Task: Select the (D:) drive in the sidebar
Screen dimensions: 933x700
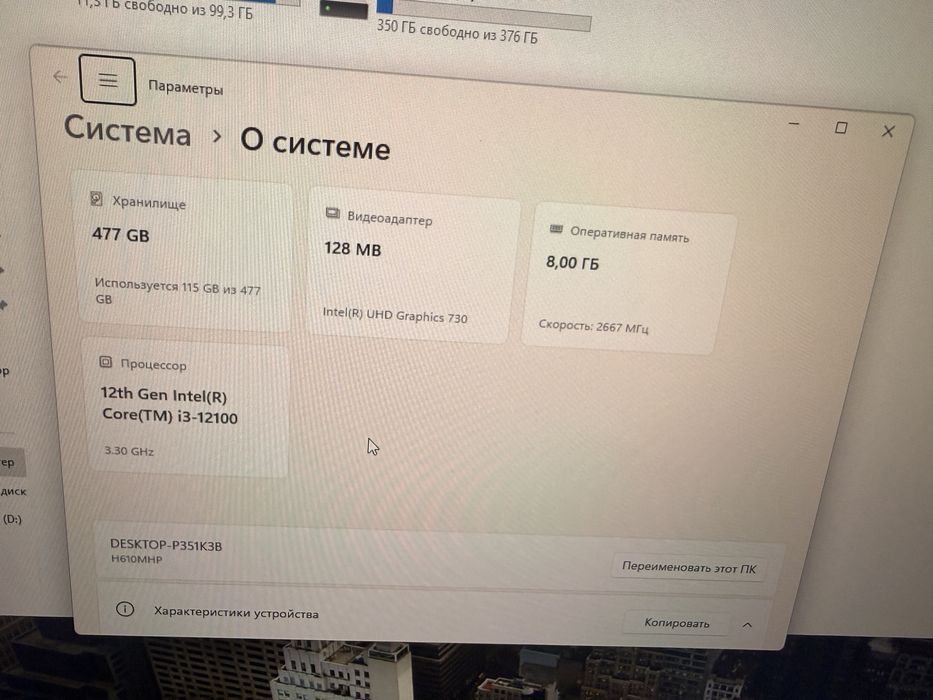Action: pos(12,519)
